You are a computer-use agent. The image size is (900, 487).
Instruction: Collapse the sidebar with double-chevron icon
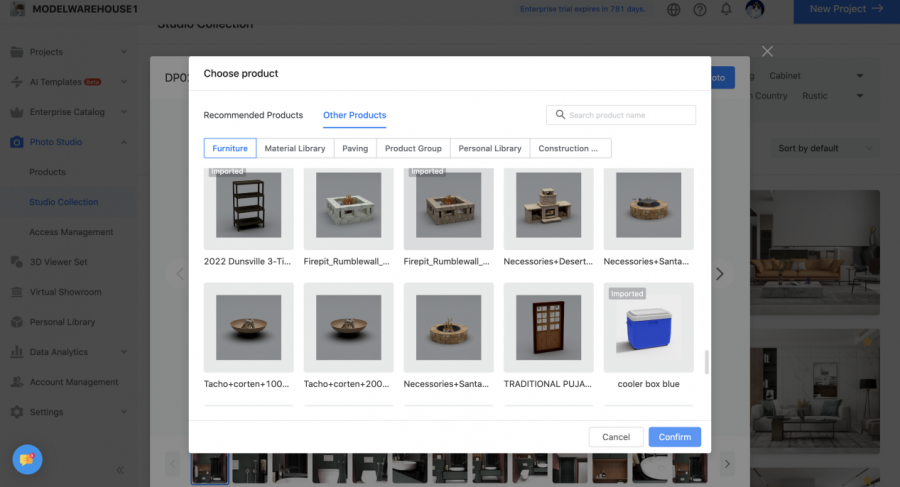(120, 470)
